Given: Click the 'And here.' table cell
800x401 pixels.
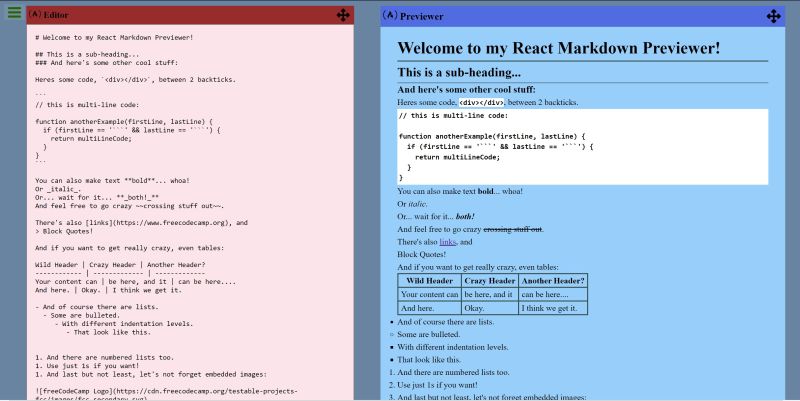Looking at the screenshot, I should tap(430, 308).
